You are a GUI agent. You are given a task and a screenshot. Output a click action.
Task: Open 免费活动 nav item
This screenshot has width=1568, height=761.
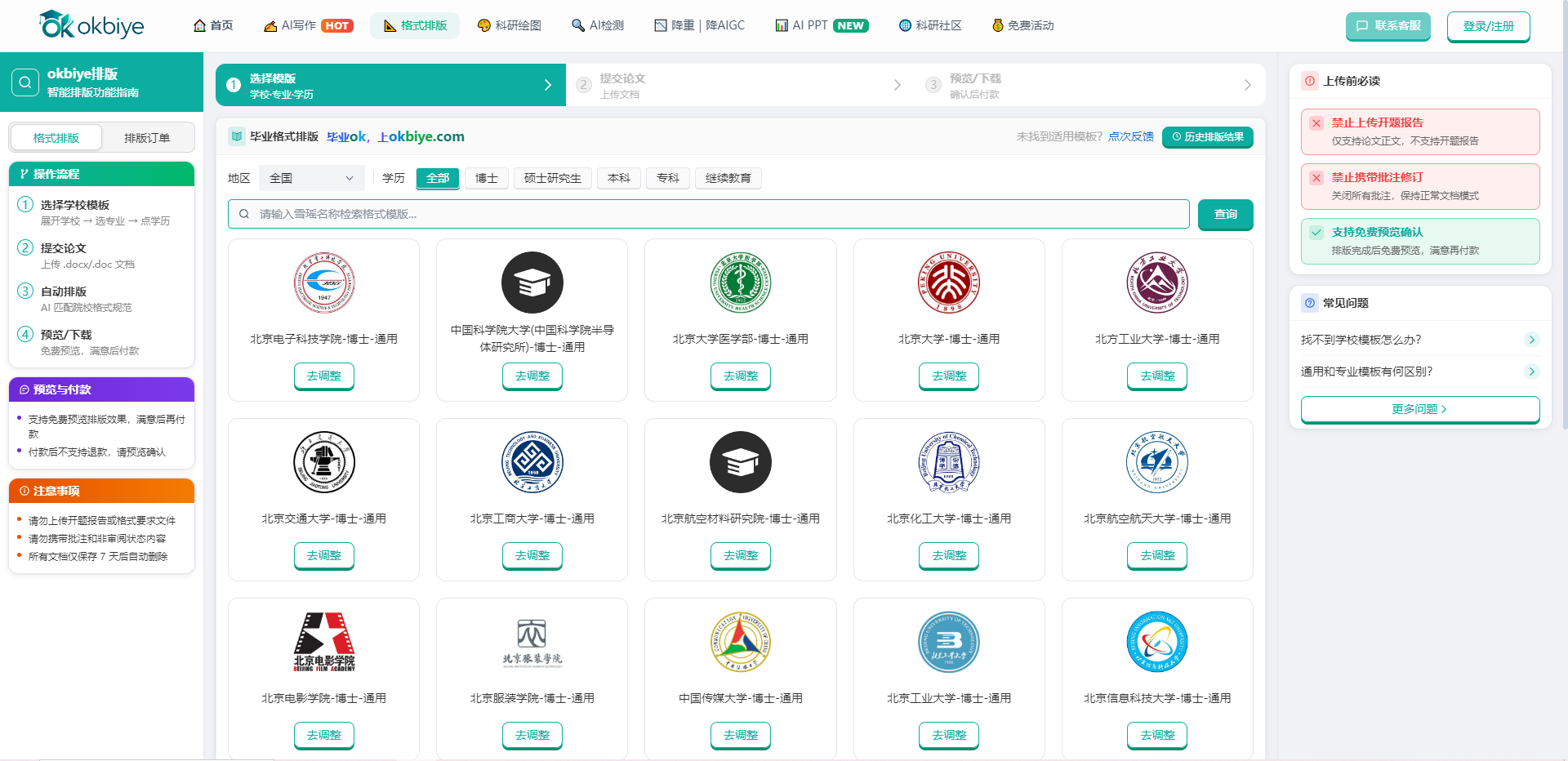pos(1022,25)
